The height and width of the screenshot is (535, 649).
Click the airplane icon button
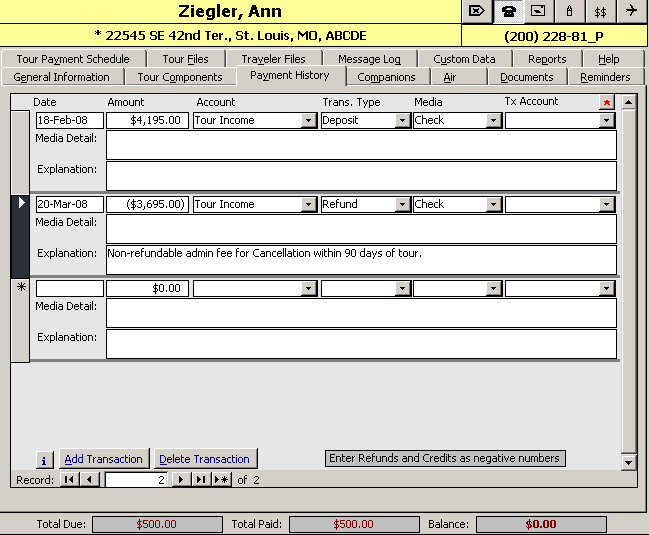(631, 12)
